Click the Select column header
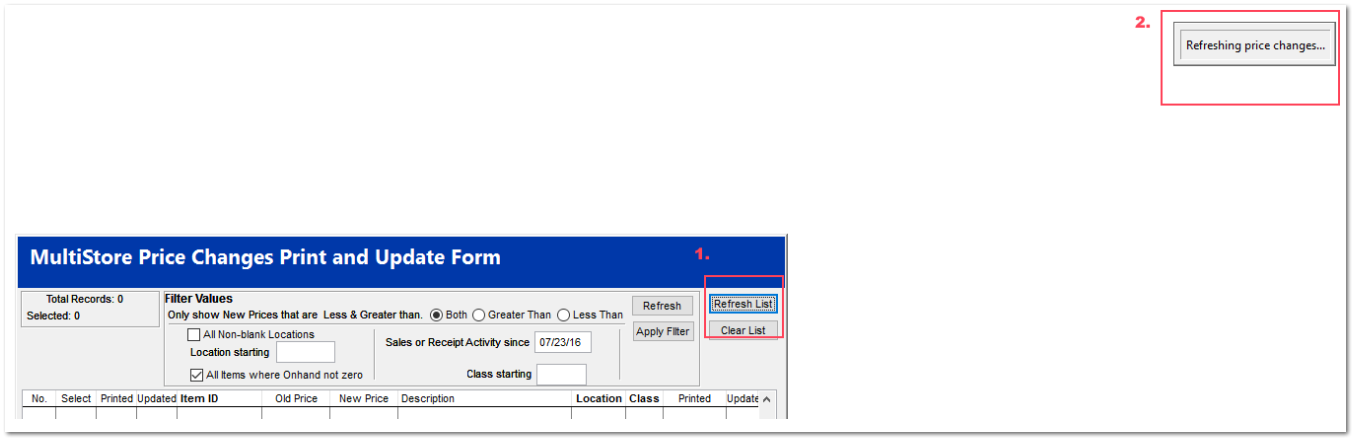Screen dimensions: 1355x441 click(x=76, y=398)
